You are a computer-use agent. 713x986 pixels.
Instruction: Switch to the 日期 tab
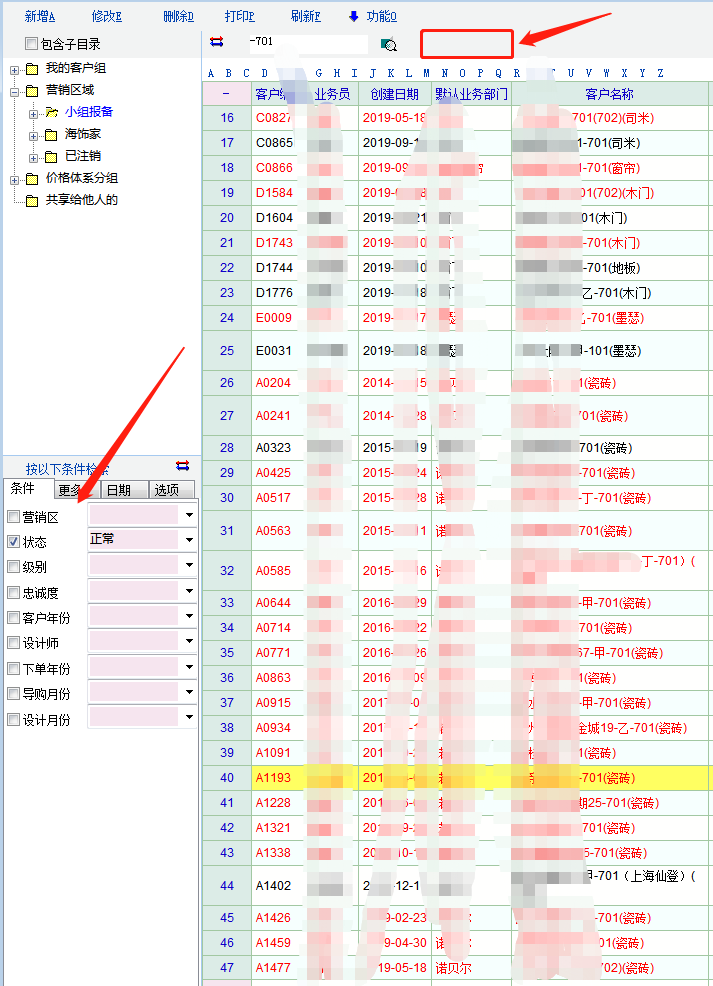tap(118, 490)
